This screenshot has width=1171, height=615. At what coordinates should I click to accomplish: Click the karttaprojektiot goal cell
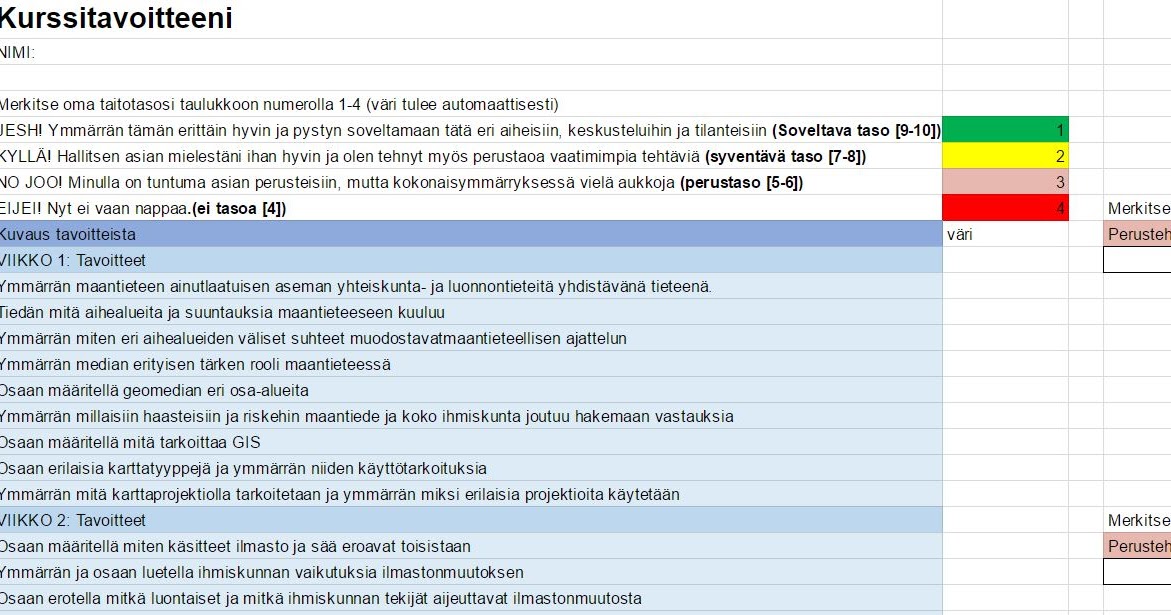(300, 493)
